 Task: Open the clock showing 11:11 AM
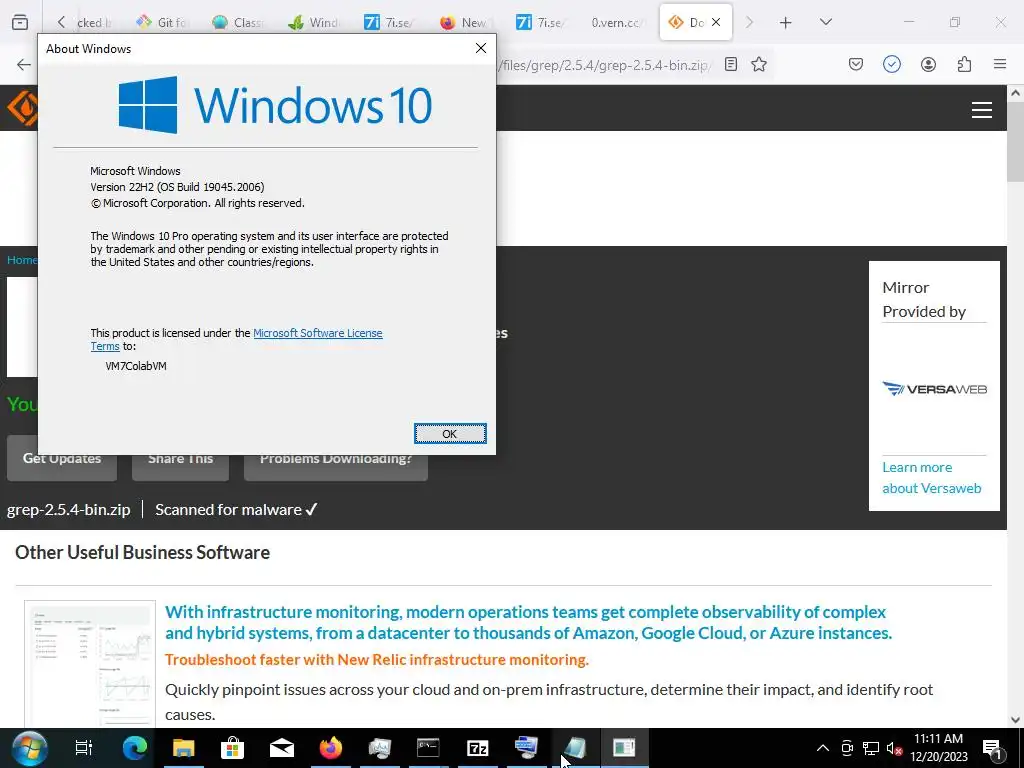pyautogui.click(x=938, y=748)
